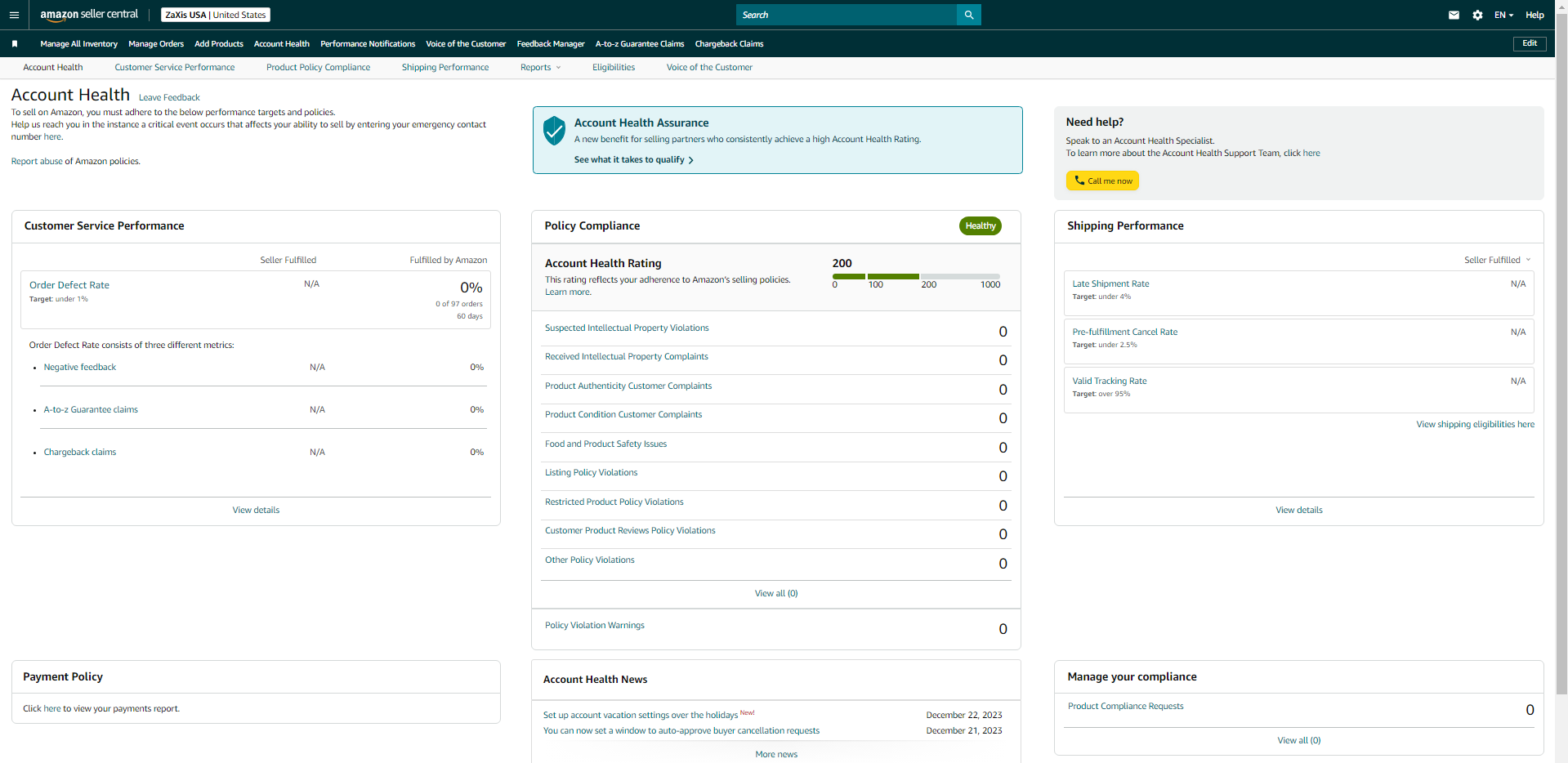Open the hamburger navigation menu
1568x763 pixels.
click(x=14, y=15)
